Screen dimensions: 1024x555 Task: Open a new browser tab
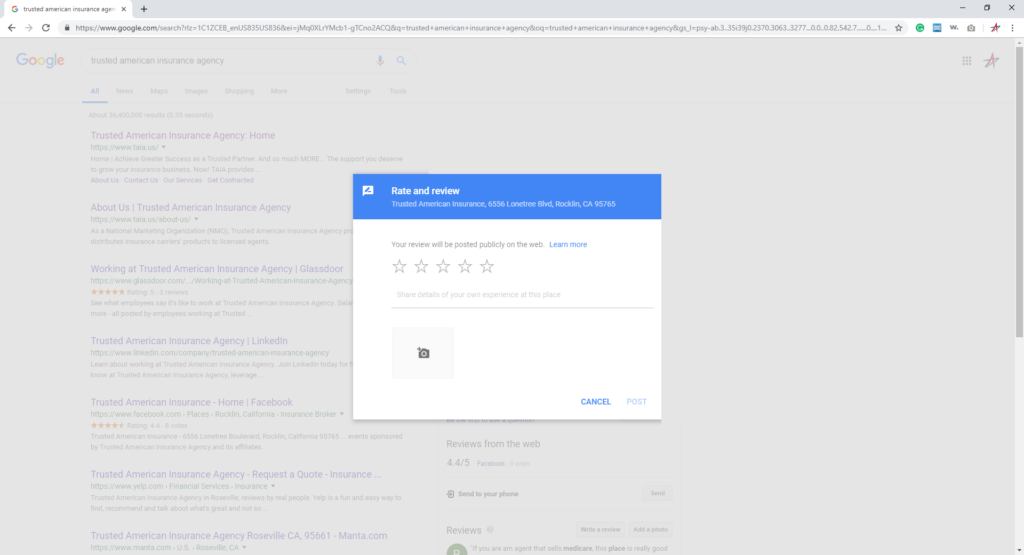pos(144,9)
